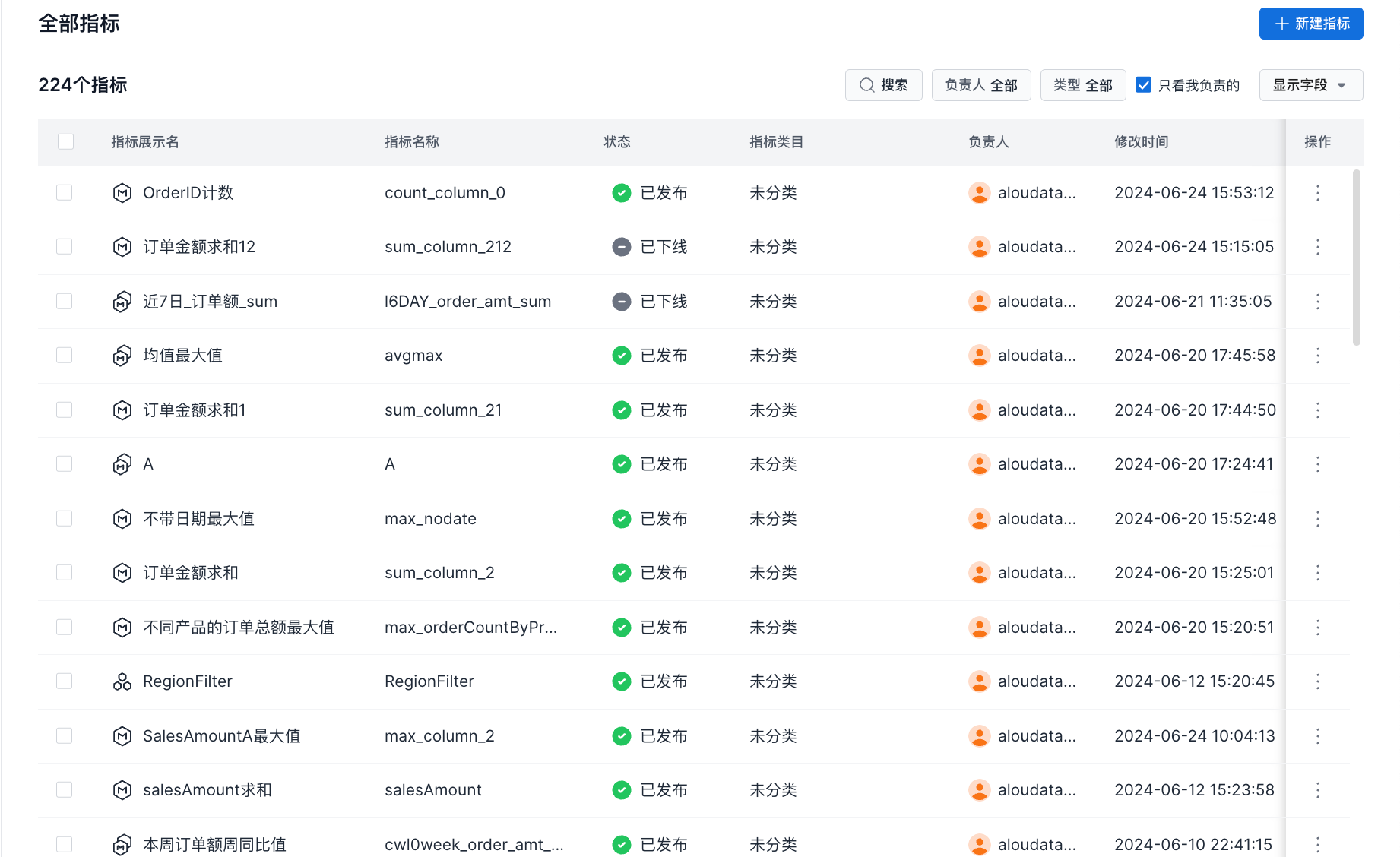
Task: Open the more actions menu for 均值最大值 row
Action: pyautogui.click(x=1317, y=356)
